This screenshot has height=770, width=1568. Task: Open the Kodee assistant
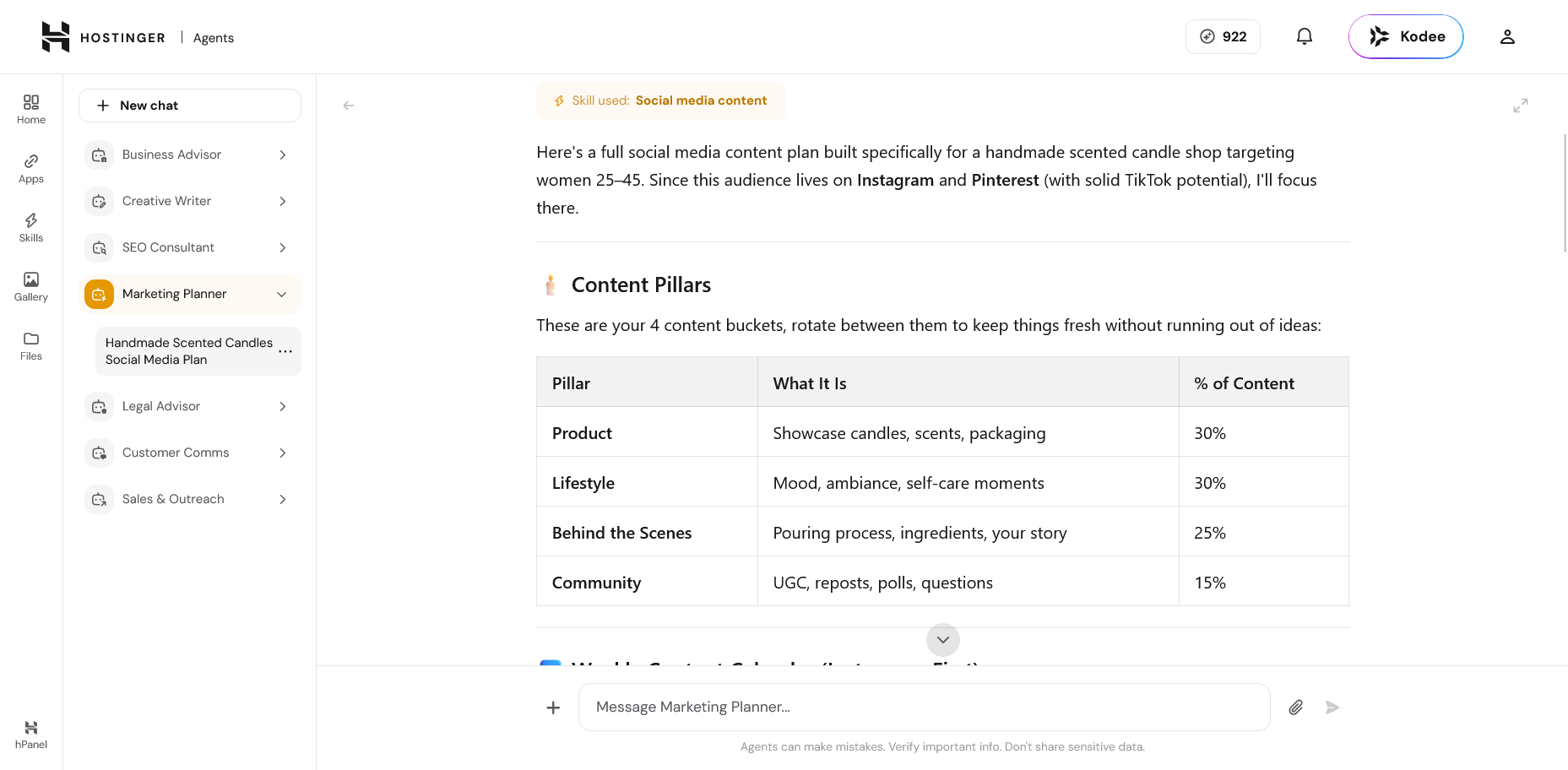point(1406,36)
